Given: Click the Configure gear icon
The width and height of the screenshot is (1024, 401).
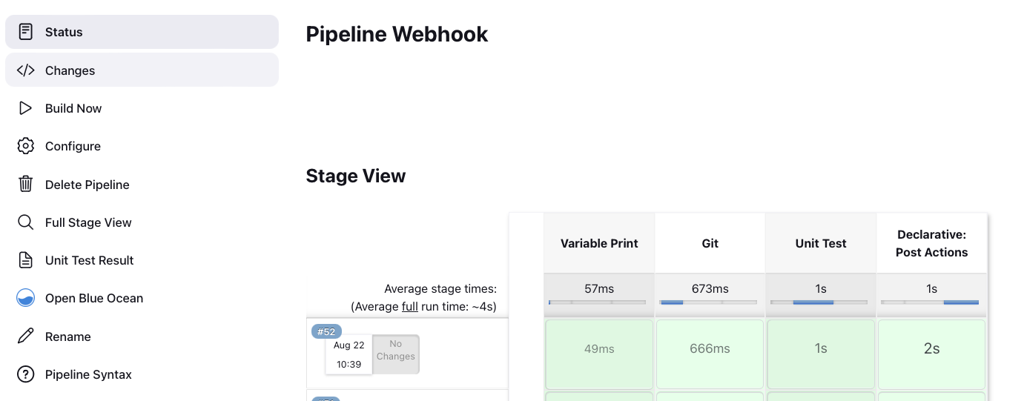Looking at the screenshot, I should coord(25,146).
